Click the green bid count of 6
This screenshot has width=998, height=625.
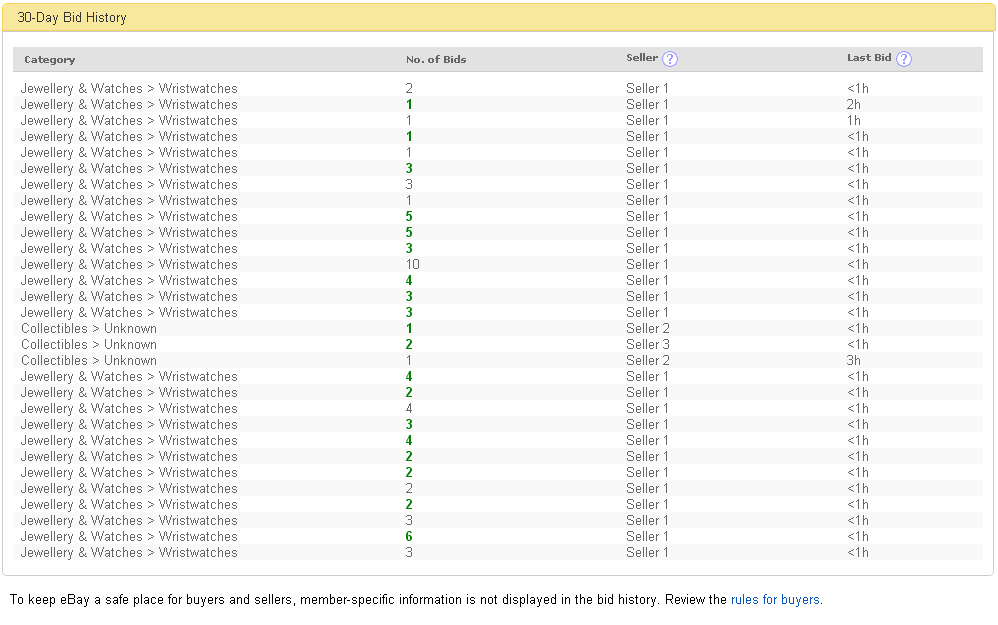pos(409,537)
